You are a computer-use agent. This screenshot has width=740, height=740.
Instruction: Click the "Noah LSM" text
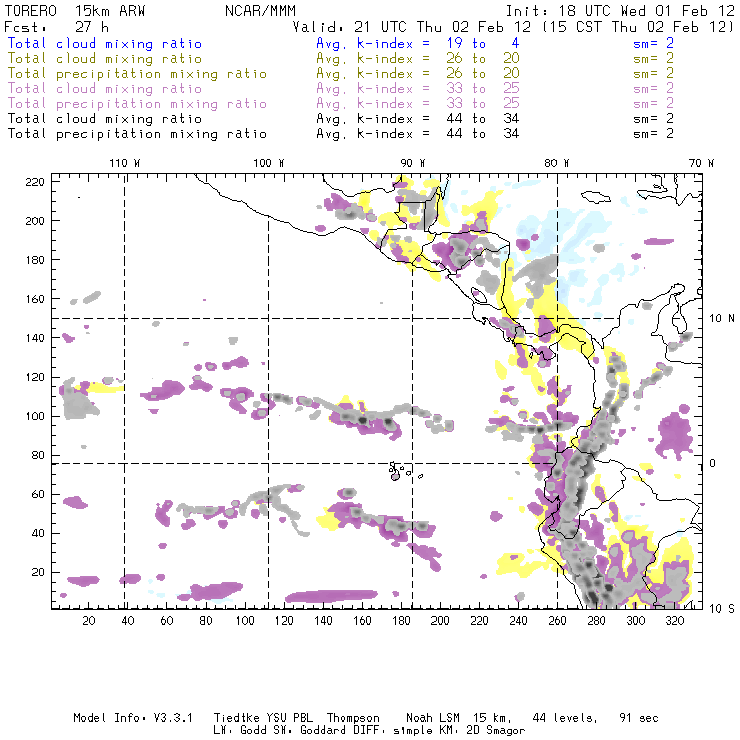pyautogui.click(x=433, y=718)
